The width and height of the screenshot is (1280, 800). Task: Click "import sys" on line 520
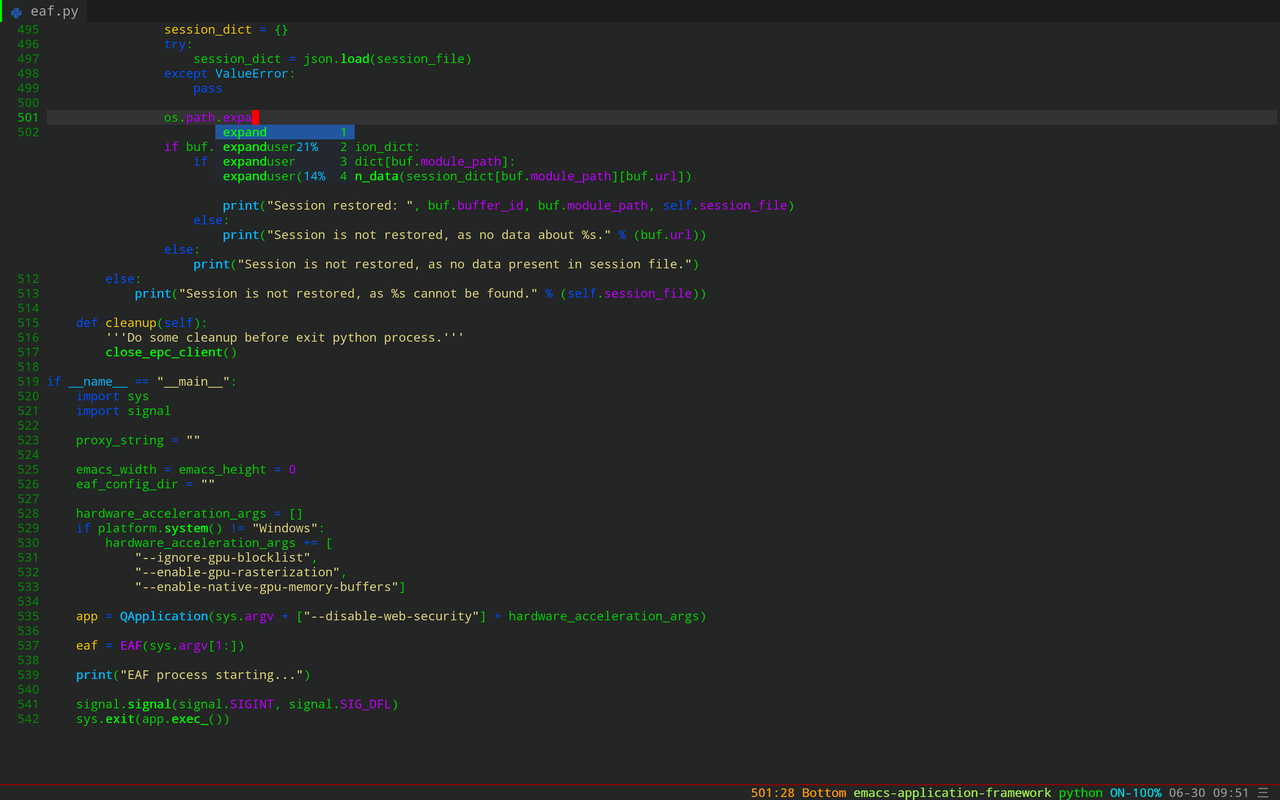pyautogui.click(x=112, y=396)
